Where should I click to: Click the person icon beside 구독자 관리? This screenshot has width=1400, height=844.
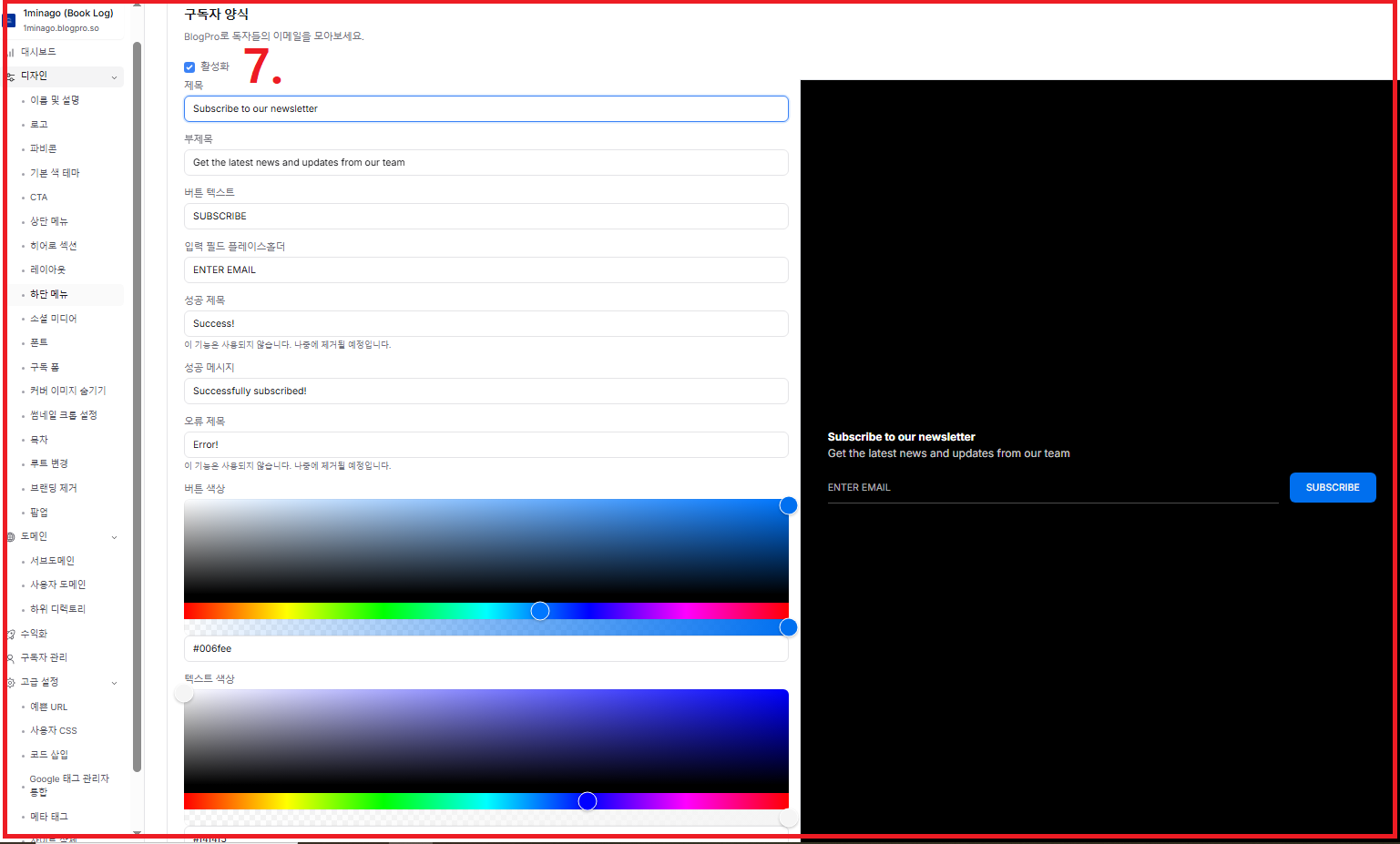(11, 657)
